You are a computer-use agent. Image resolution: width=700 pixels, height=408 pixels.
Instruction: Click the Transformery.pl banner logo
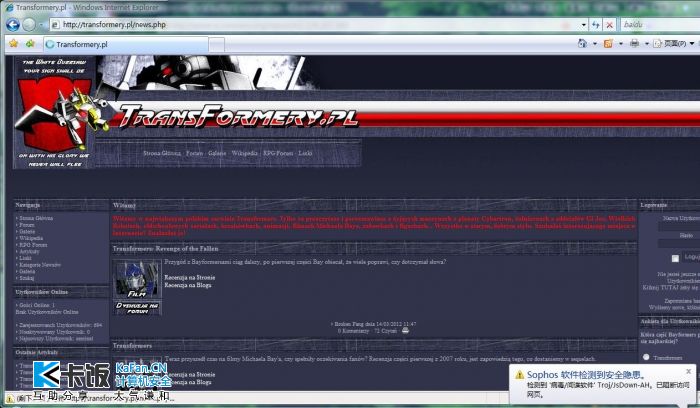238,117
